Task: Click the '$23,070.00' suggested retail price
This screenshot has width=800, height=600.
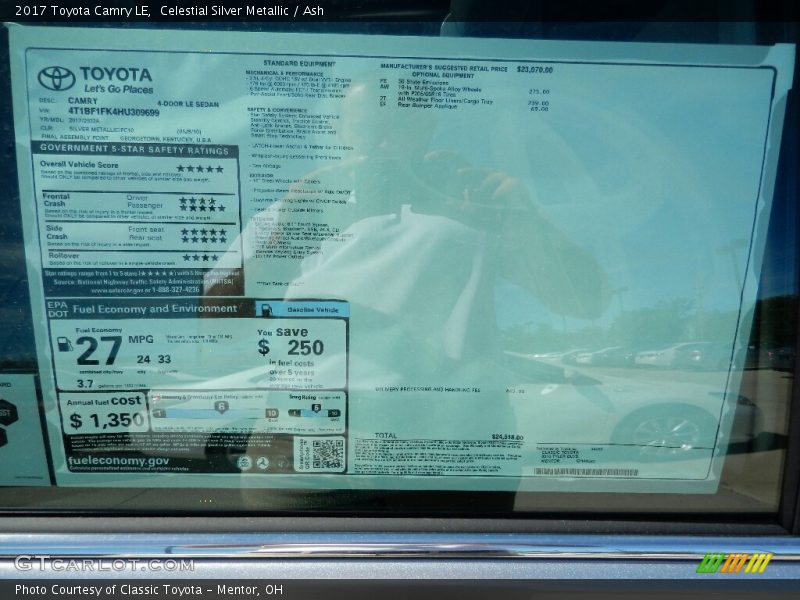Action: [535, 69]
